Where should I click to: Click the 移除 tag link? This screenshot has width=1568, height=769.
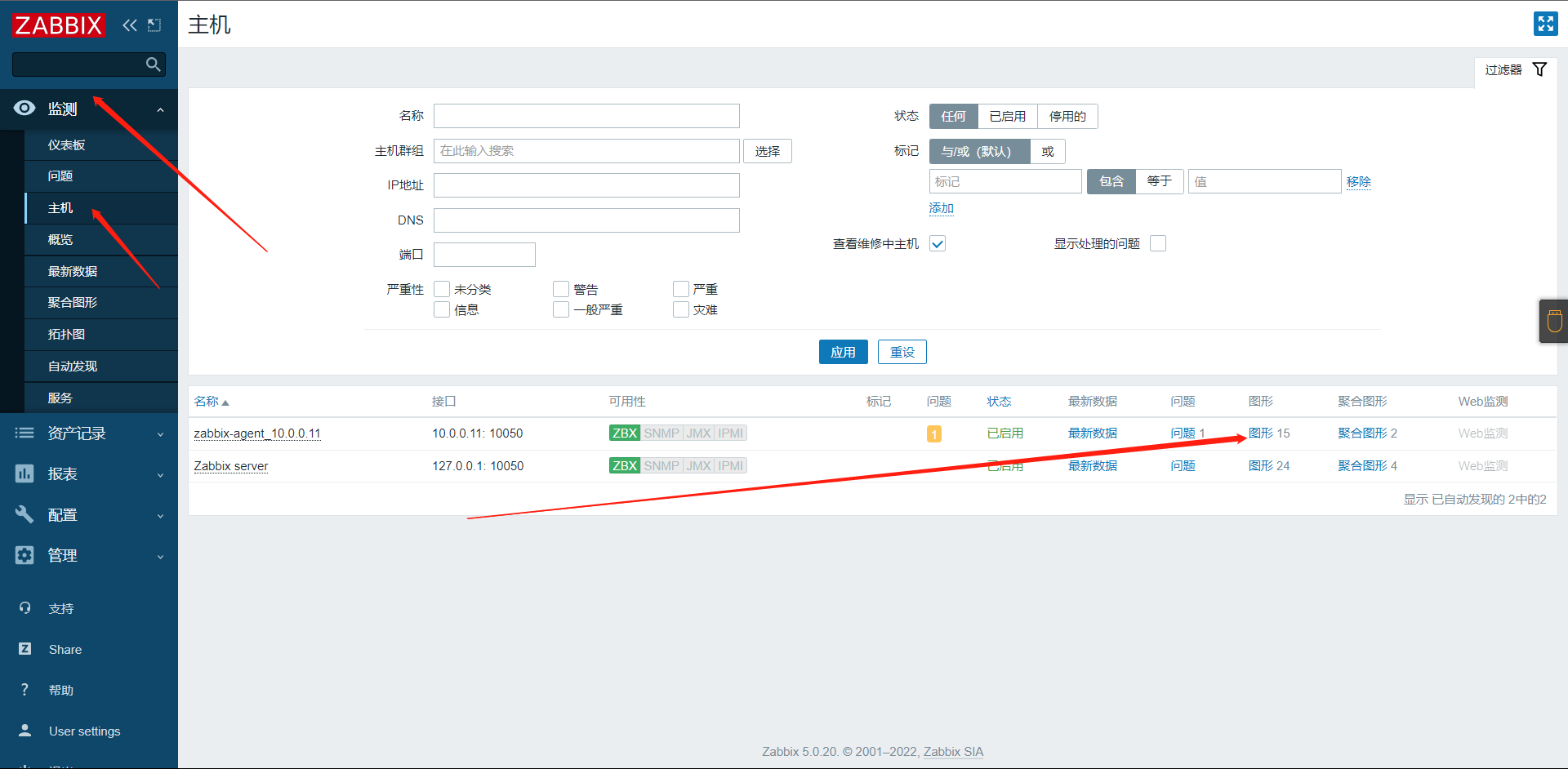(1359, 182)
